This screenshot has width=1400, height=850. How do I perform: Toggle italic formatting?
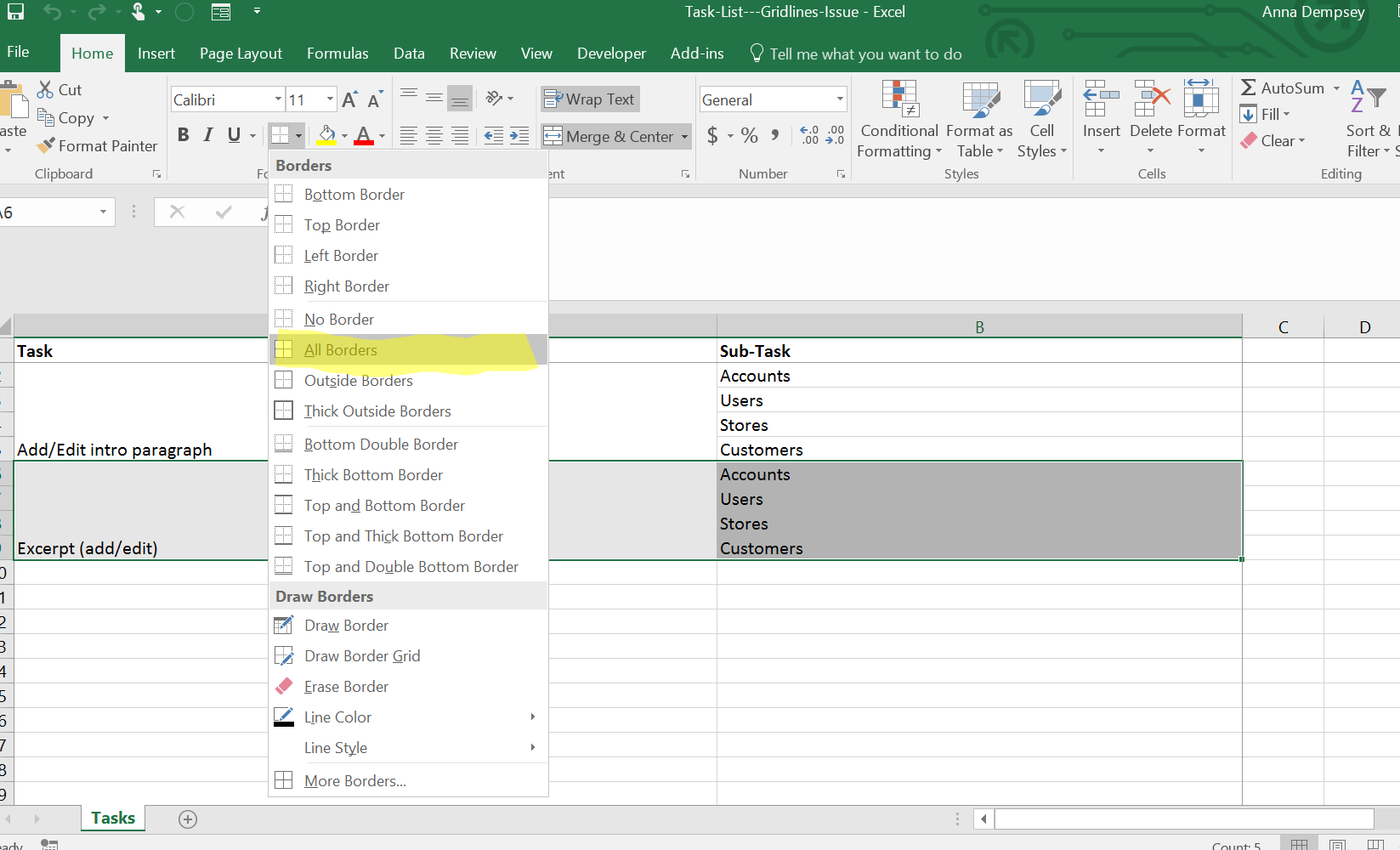[207, 134]
